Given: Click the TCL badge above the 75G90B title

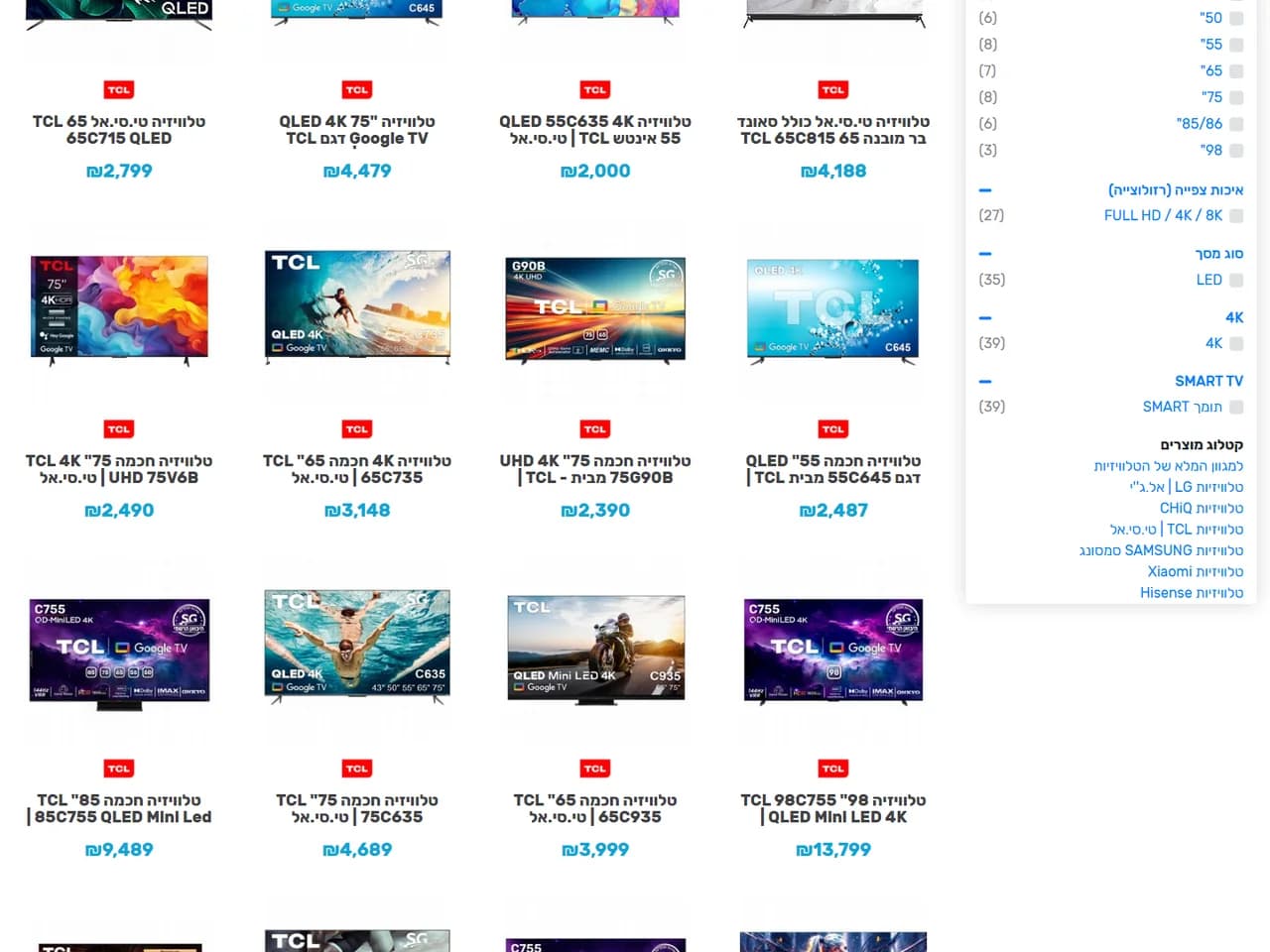Looking at the screenshot, I should click(595, 429).
